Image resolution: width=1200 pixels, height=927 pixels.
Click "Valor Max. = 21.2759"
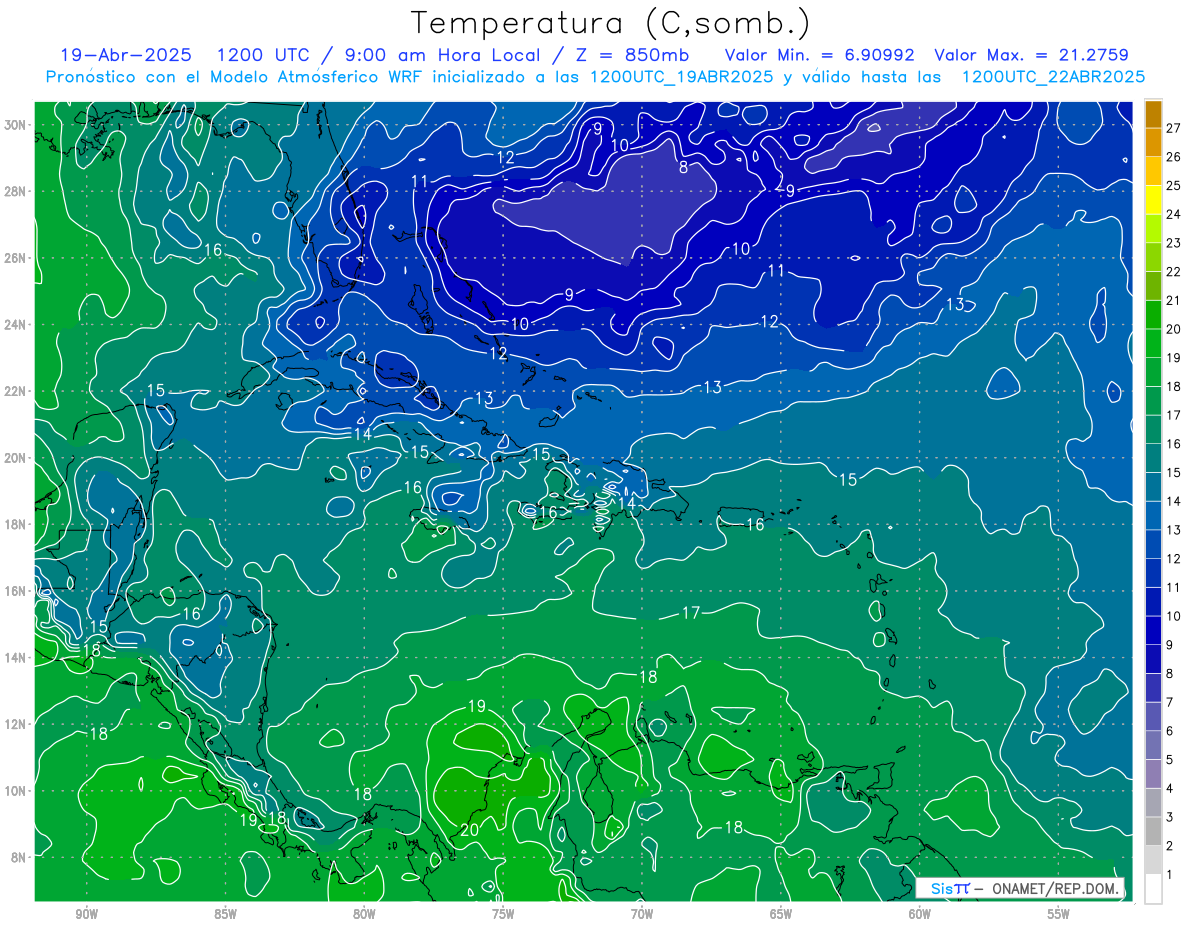click(1031, 55)
